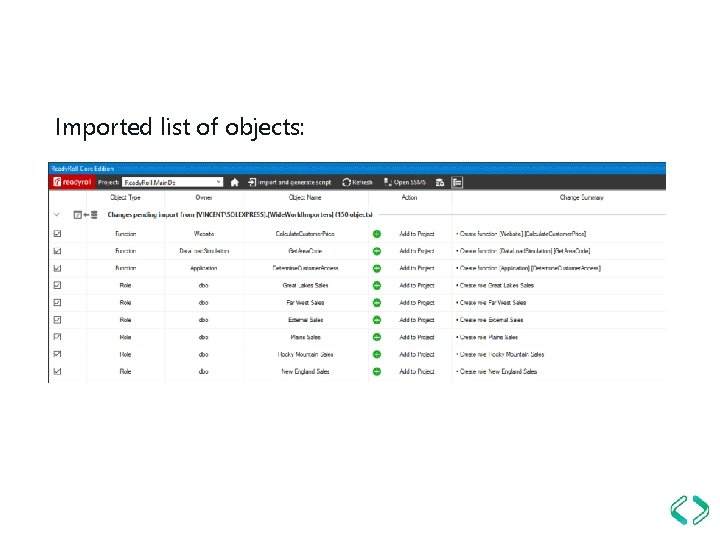
Task: Uncheck the CalculateCustomerPrice function row
Action: [57, 234]
